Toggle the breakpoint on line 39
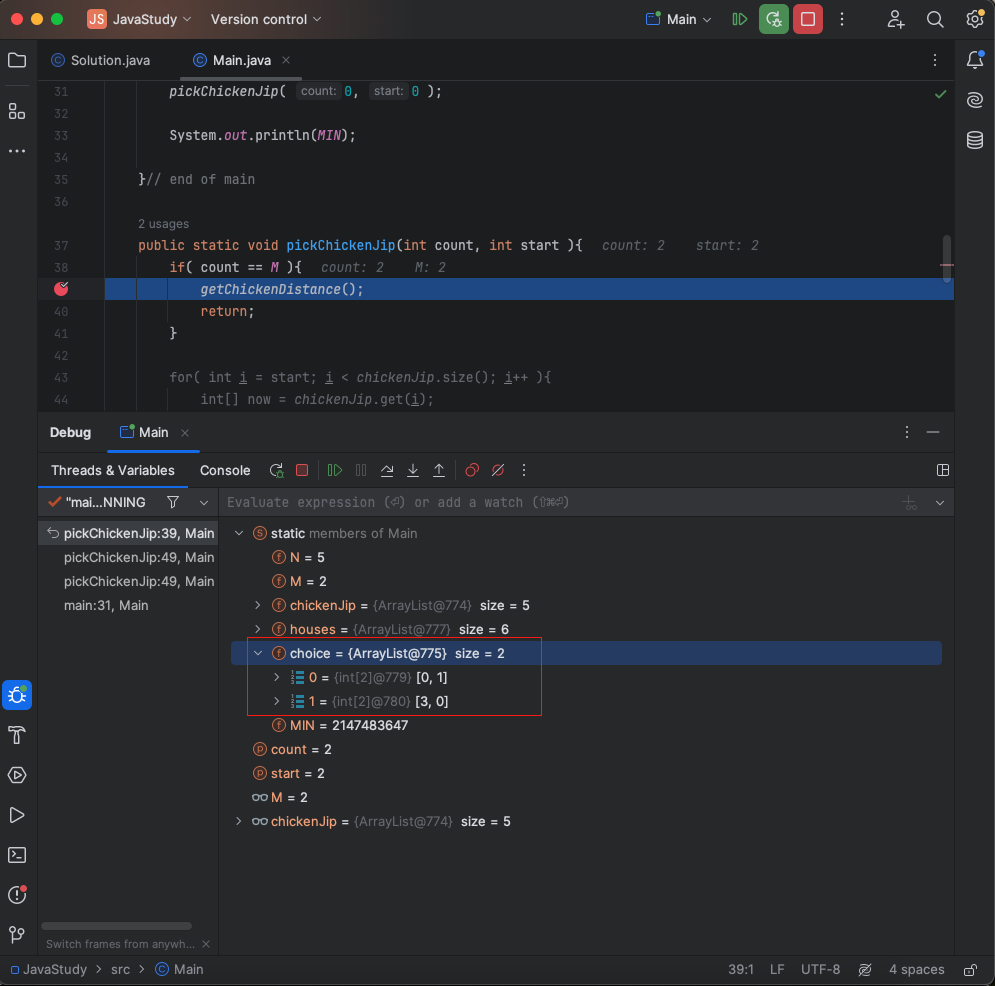This screenshot has width=995, height=986. tap(61, 289)
